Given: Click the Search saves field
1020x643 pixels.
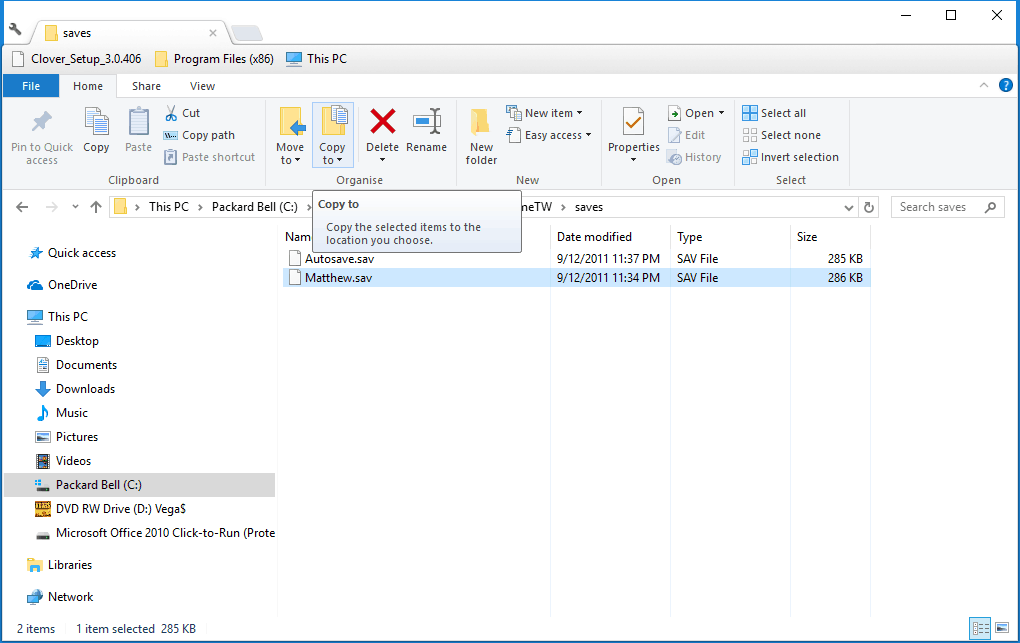Looking at the screenshot, I should click(x=947, y=207).
